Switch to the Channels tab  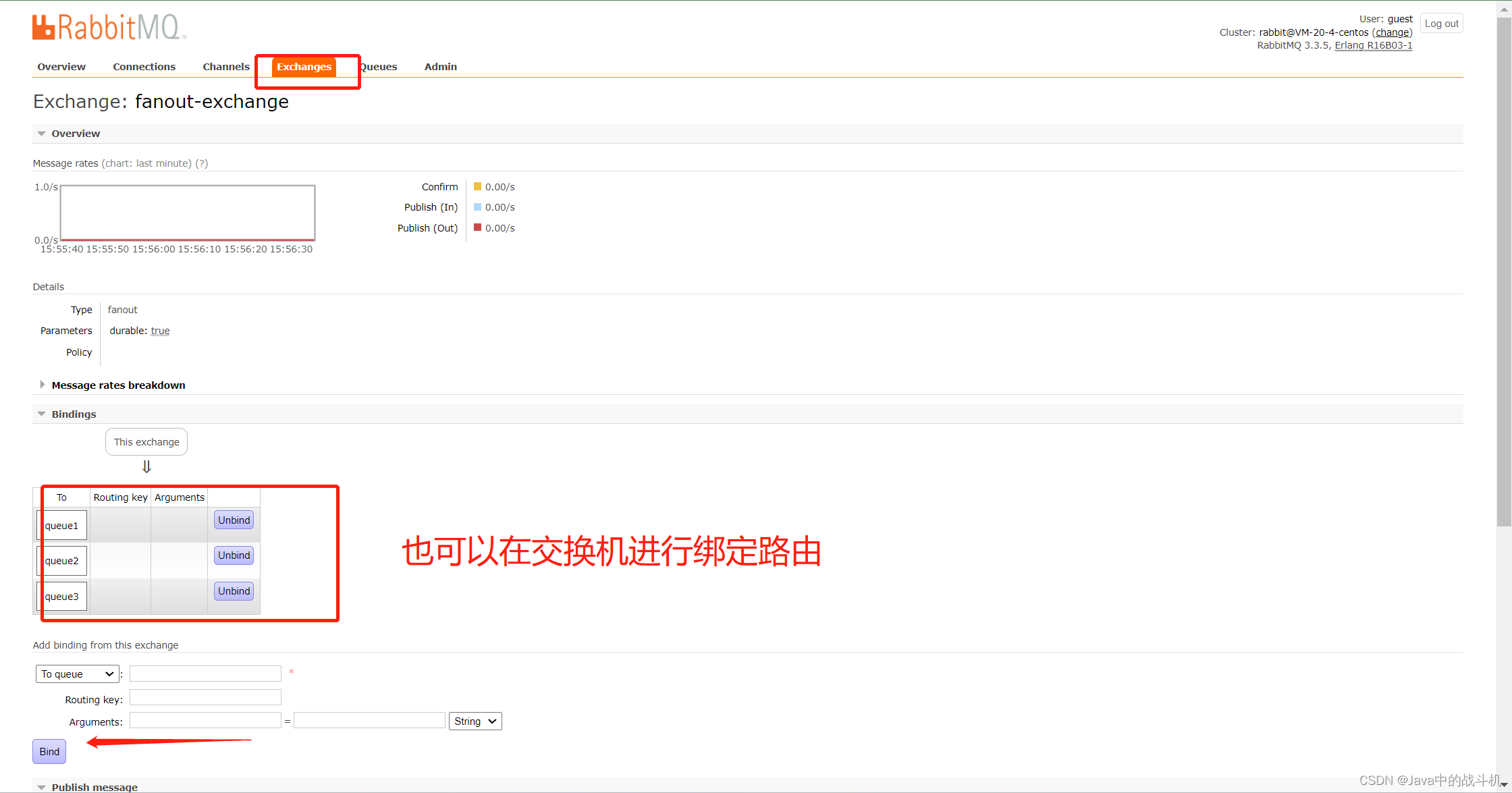coord(226,66)
